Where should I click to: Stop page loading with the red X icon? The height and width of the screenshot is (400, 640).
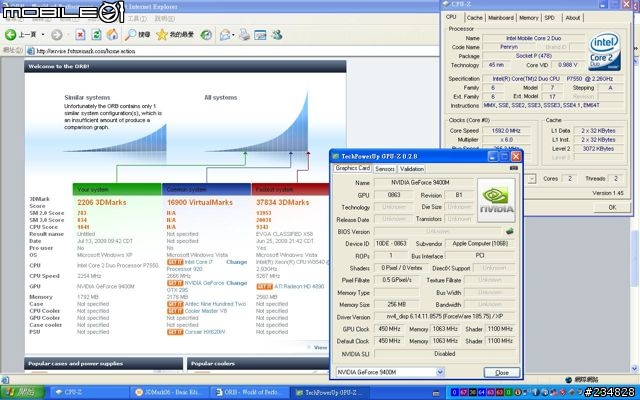80,35
